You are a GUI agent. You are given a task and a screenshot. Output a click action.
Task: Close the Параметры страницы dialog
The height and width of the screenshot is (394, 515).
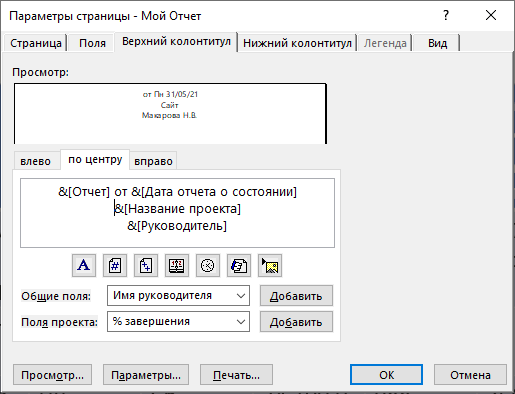pos(491,15)
